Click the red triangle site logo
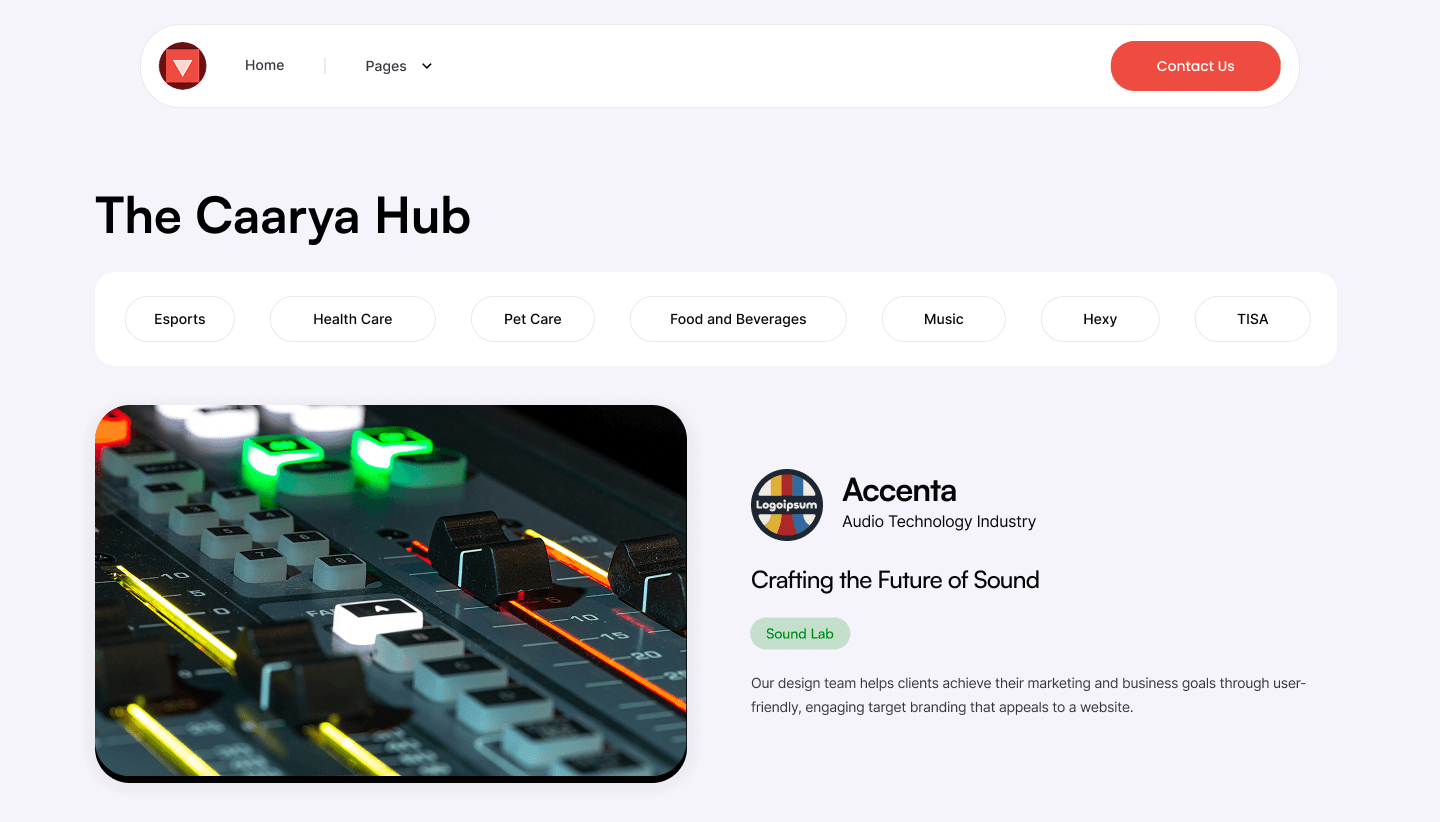 [x=183, y=66]
